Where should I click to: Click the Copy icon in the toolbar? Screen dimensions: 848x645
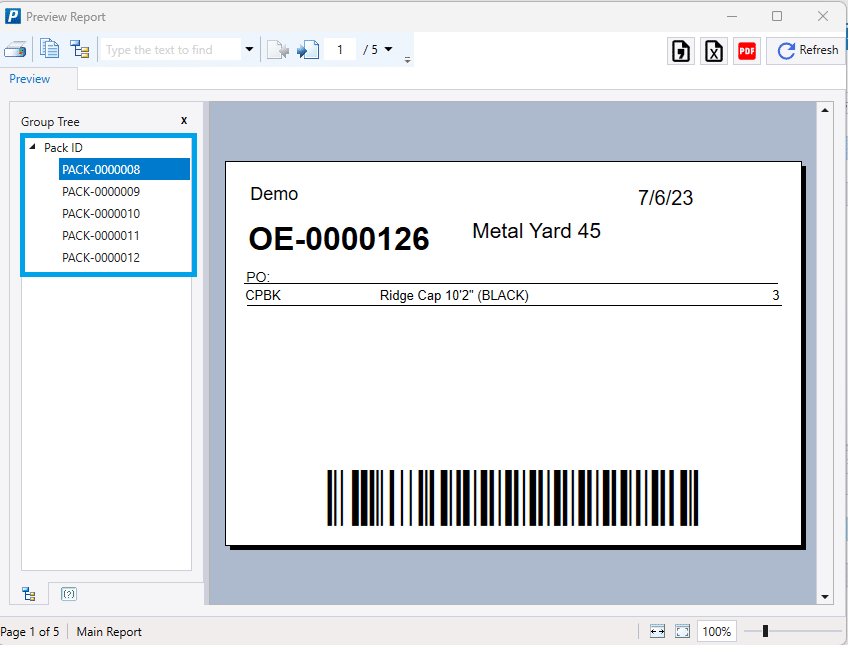click(x=49, y=49)
